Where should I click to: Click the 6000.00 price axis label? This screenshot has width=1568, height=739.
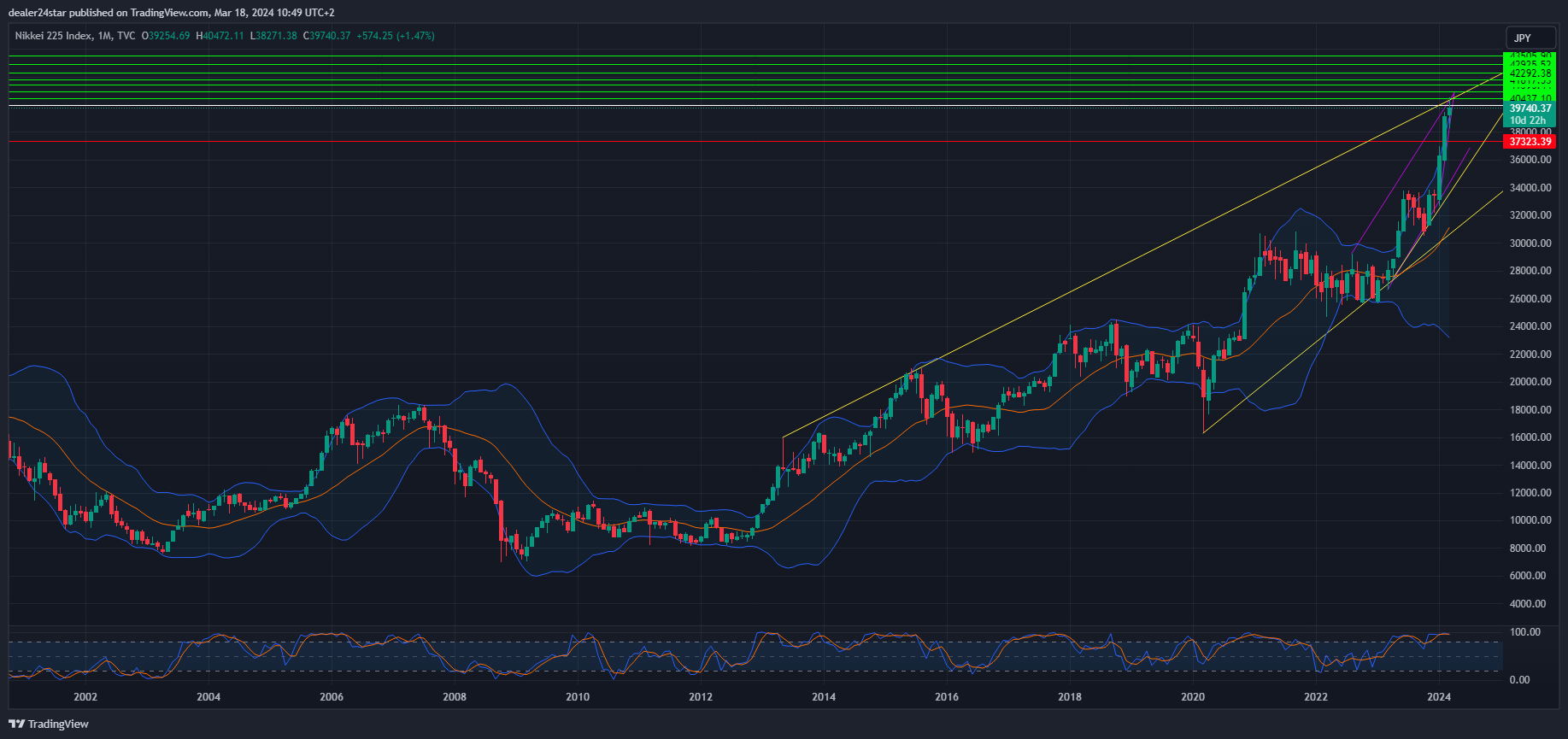(1528, 576)
